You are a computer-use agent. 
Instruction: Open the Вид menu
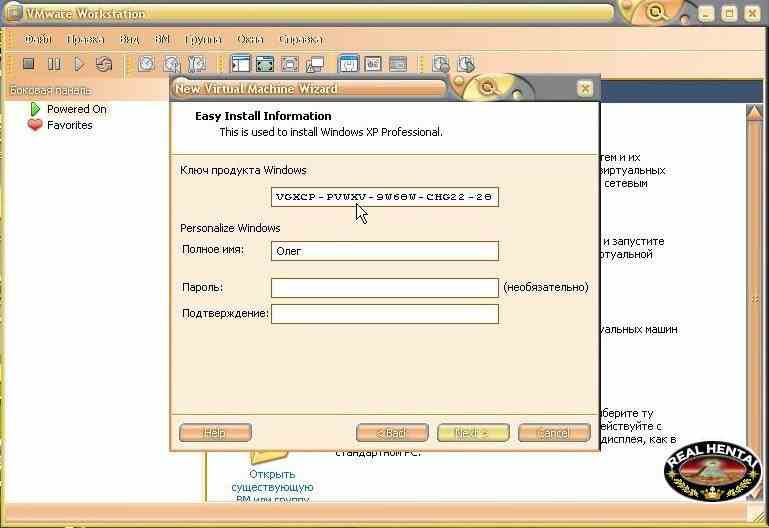(129, 39)
